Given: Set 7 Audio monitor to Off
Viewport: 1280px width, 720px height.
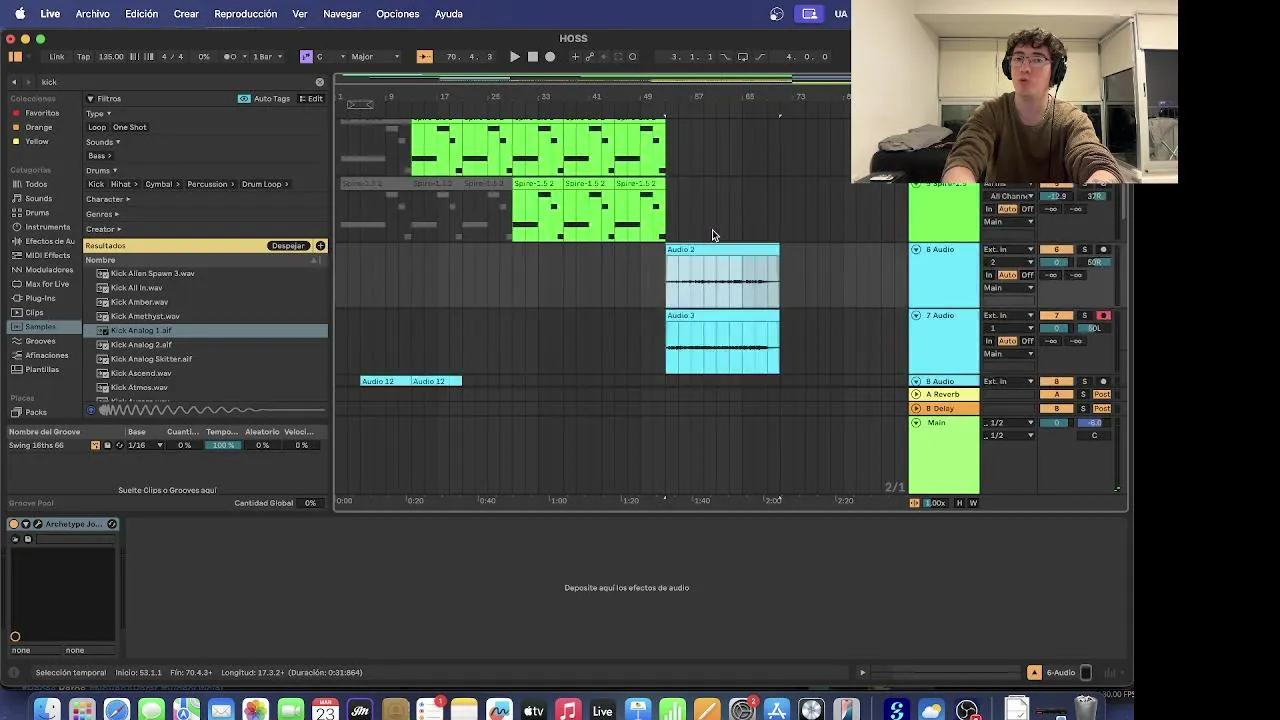Looking at the screenshot, I should click(x=1027, y=341).
